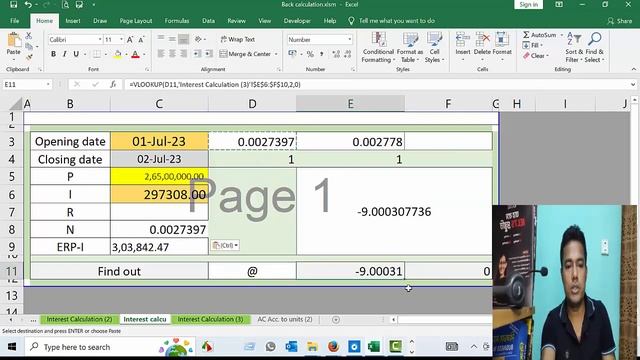
Task: Expand AutoSum dropdown arrow
Action: point(562,35)
